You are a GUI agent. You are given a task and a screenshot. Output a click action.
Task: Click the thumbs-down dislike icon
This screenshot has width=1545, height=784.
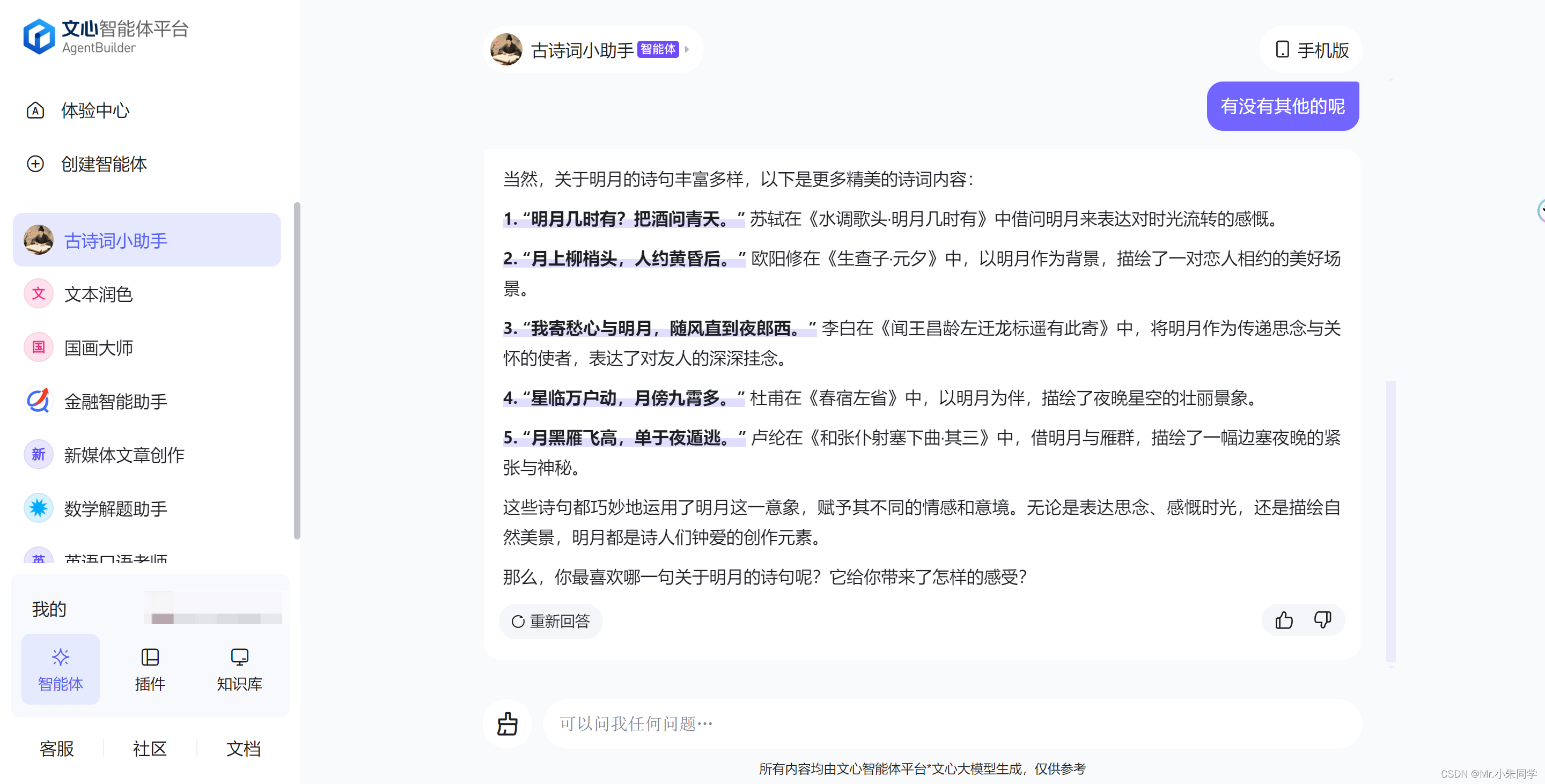pos(1322,620)
